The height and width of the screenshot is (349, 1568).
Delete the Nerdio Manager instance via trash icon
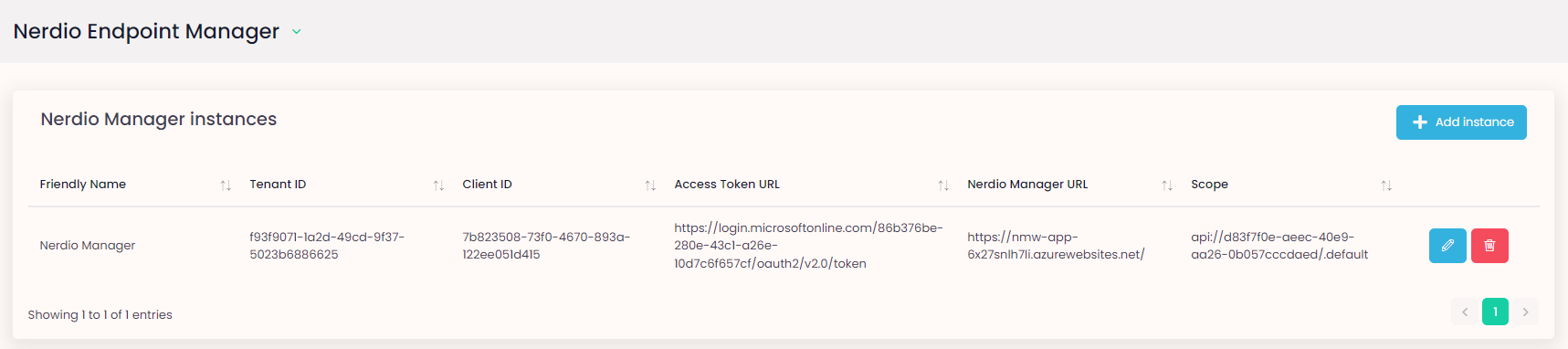(x=1489, y=245)
